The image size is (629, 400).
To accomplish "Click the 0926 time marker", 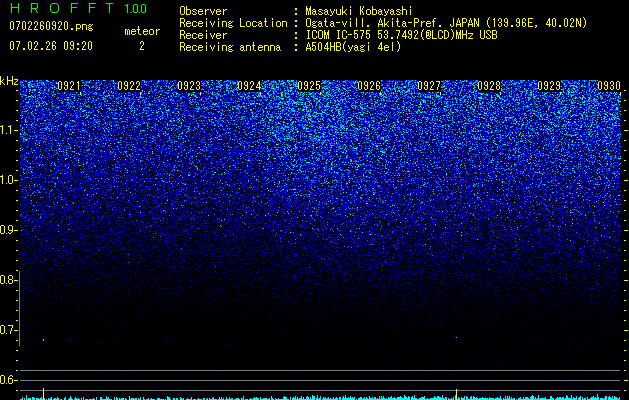I will click(x=369, y=86).
